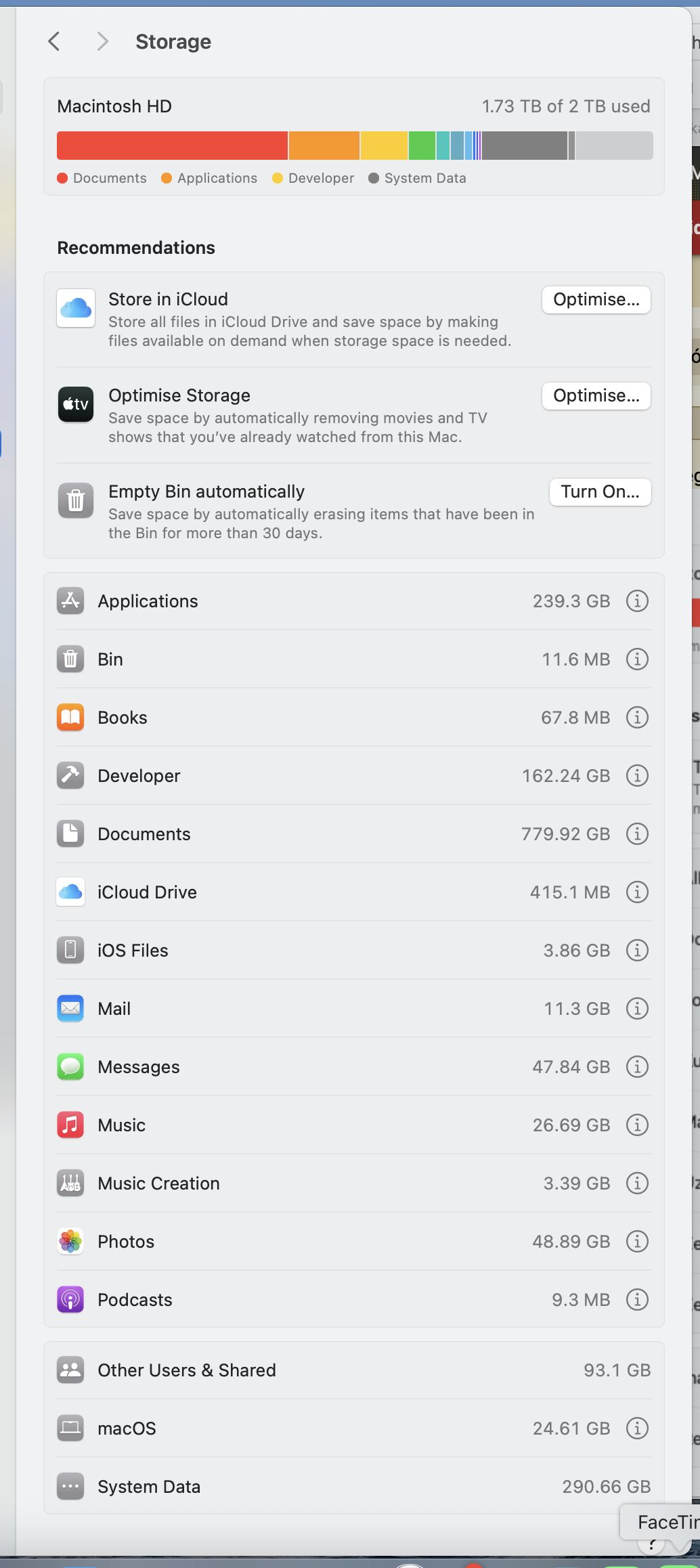Screen dimensions: 700x1568
Task: Click the Photos flower icon
Action: 70,1241
